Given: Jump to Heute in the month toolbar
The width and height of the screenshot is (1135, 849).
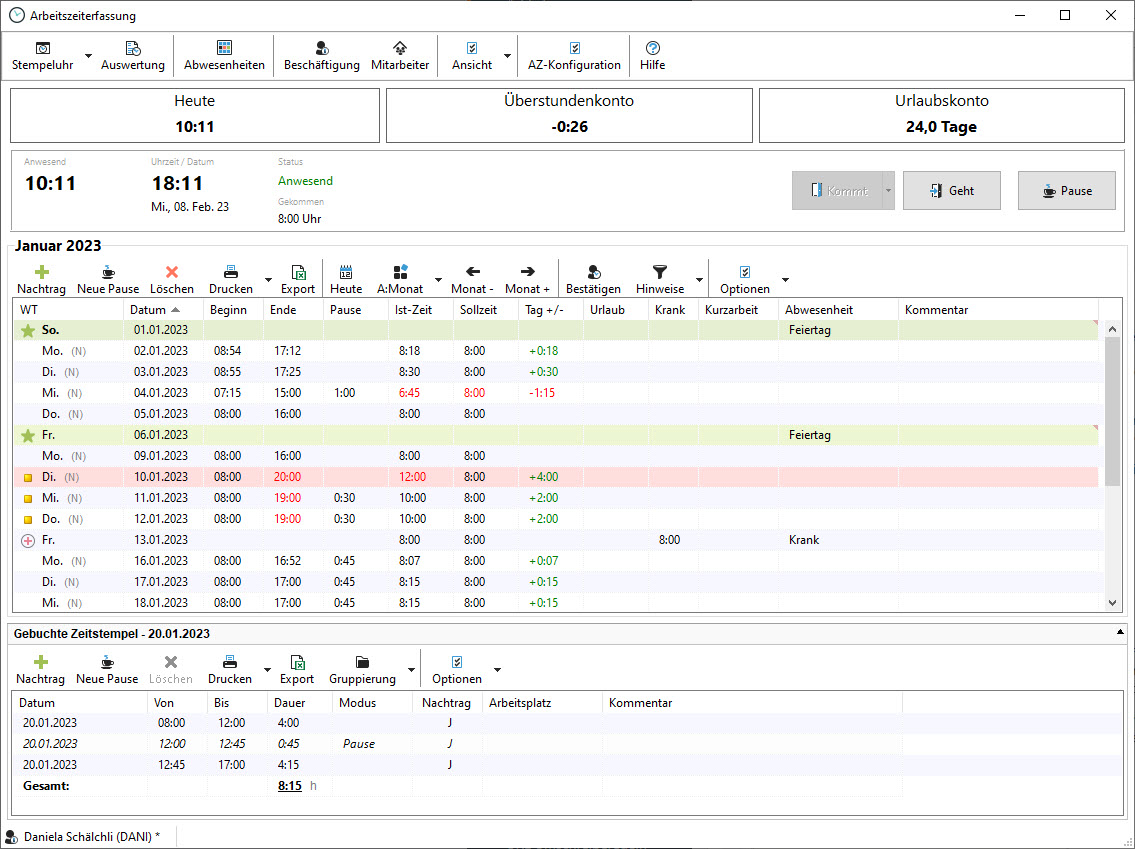Looking at the screenshot, I should [x=346, y=279].
